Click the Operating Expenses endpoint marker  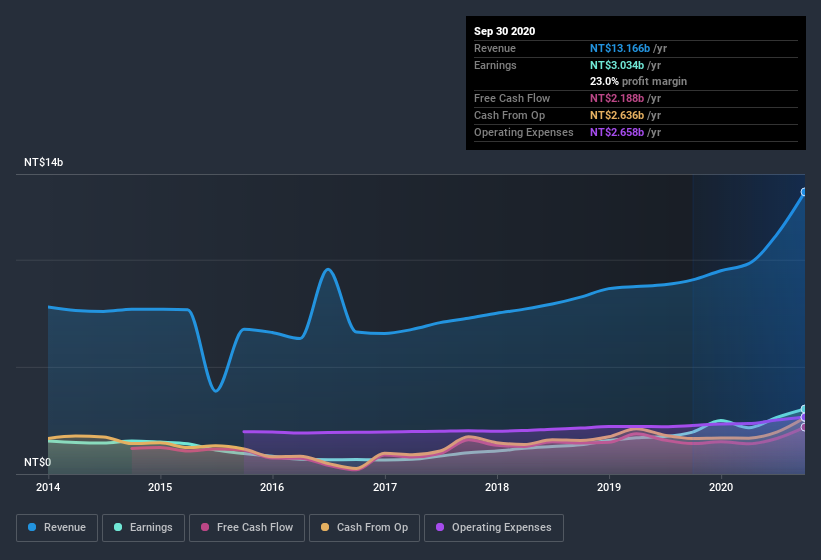click(804, 417)
